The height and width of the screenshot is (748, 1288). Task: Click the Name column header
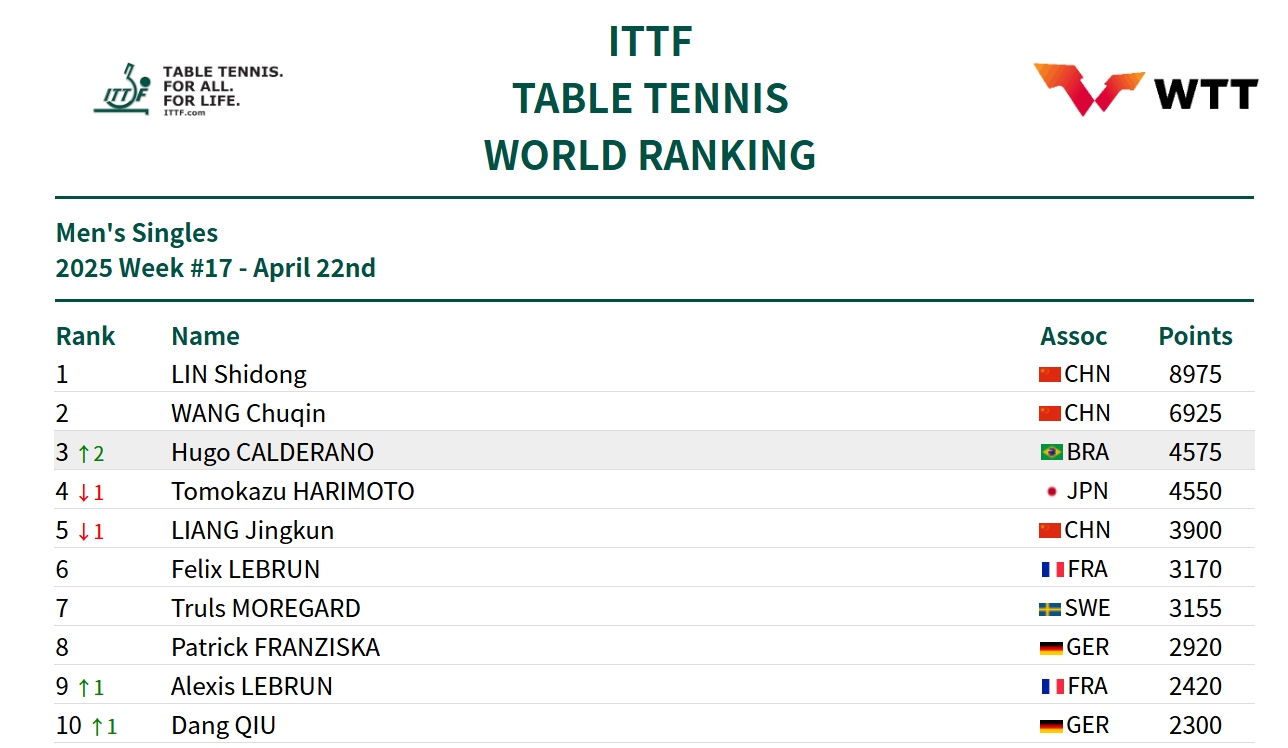(x=205, y=336)
